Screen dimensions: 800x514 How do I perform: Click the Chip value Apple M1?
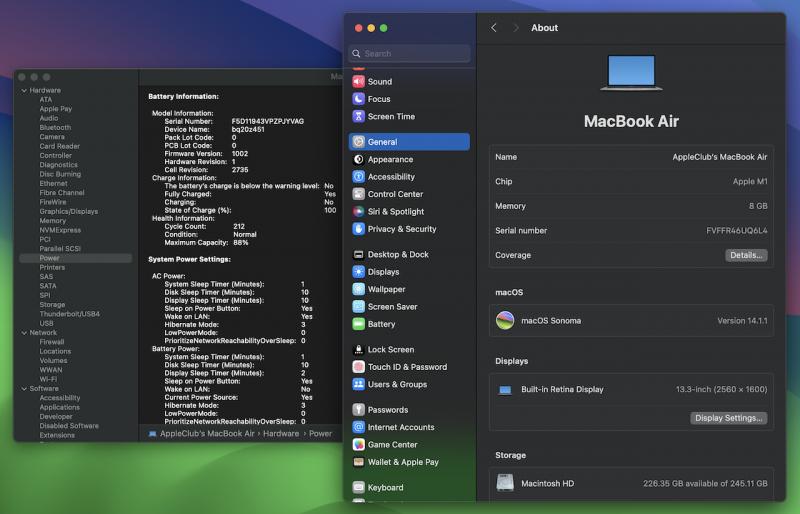tap(750, 181)
